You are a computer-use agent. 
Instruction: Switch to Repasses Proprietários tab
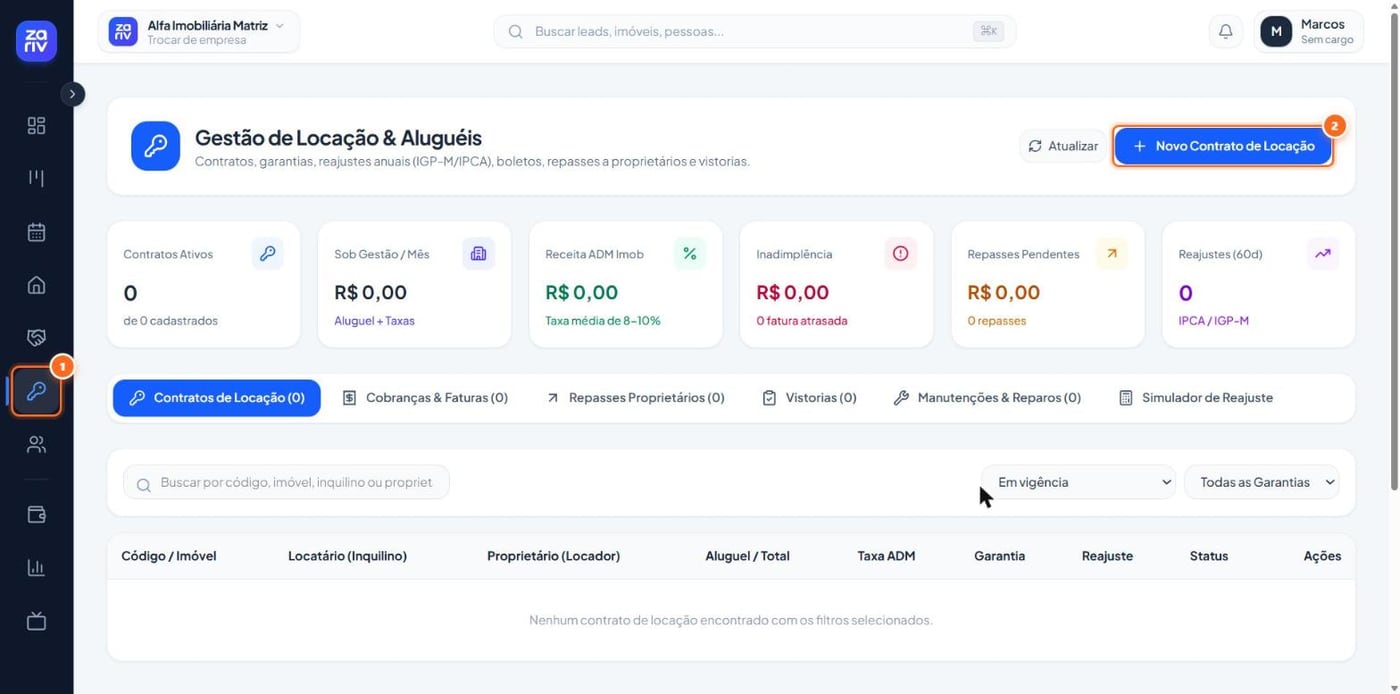pyautogui.click(x=635, y=398)
